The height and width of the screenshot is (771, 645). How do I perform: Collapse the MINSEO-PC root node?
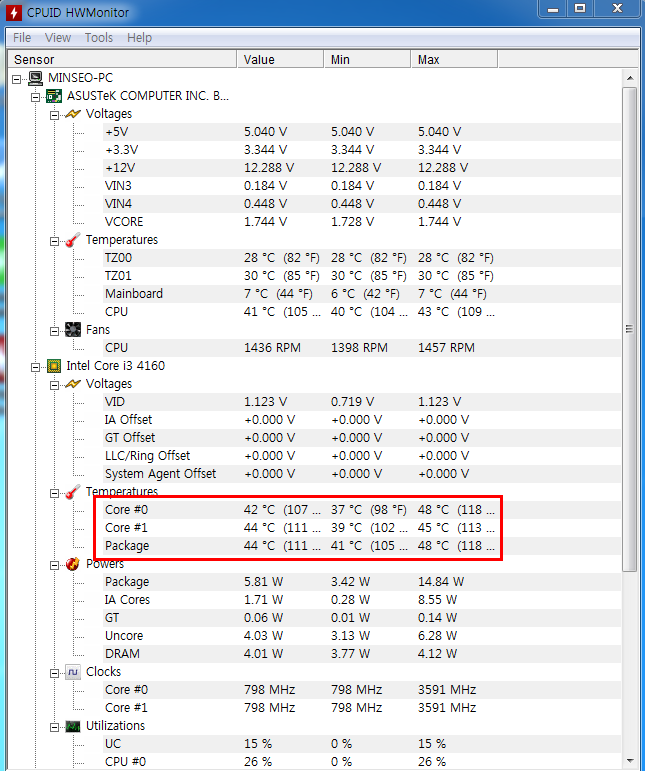[x=17, y=79]
